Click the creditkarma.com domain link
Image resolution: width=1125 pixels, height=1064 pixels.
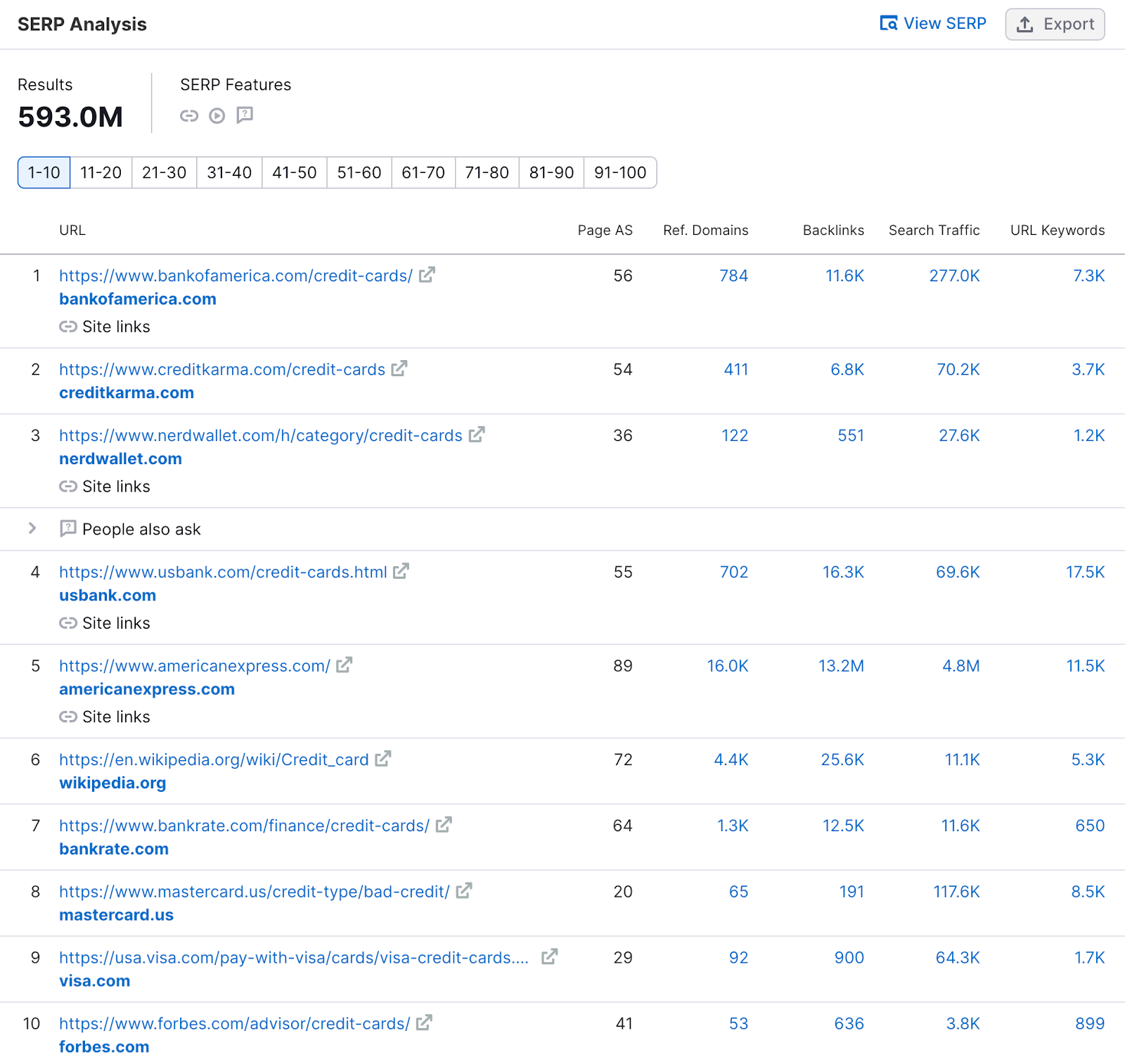tap(127, 392)
